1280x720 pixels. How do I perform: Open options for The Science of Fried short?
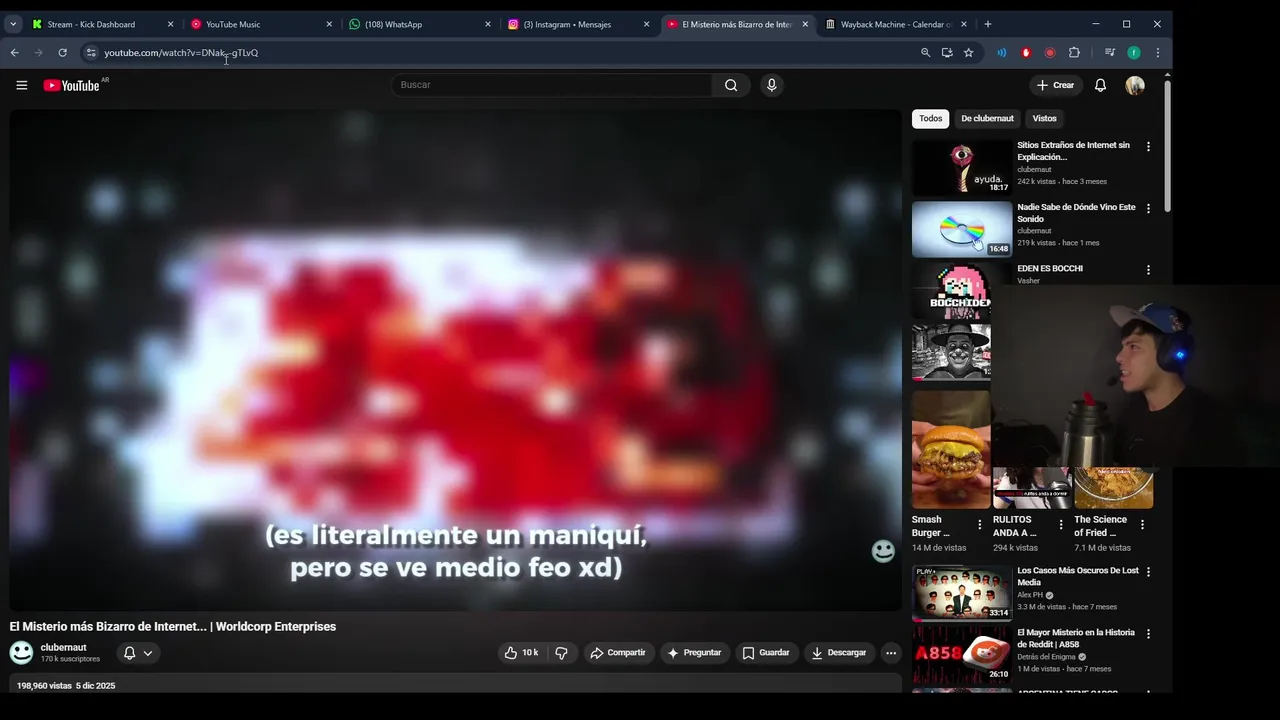coord(1142,524)
